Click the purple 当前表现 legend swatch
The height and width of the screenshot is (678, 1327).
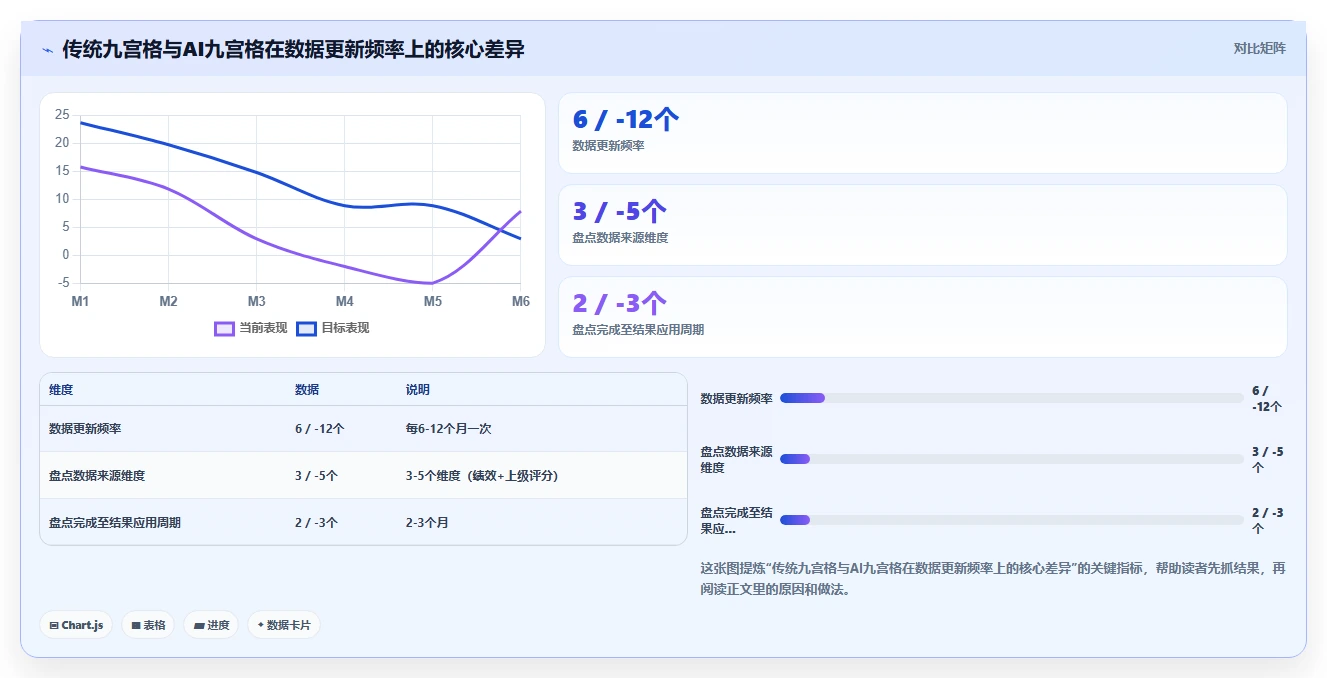pyautogui.click(x=225, y=328)
